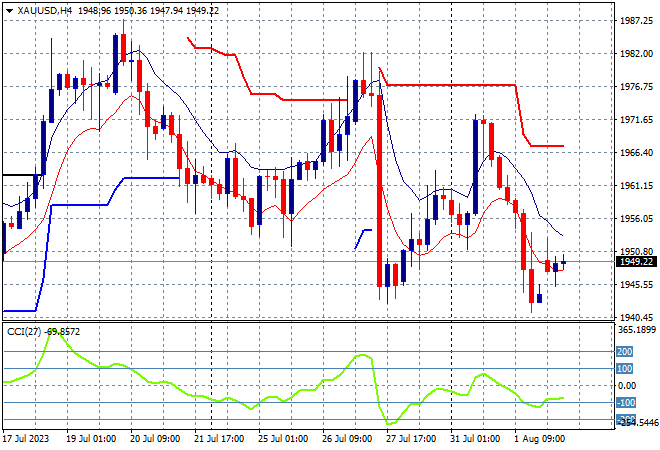Click the 31 Jul 01:00 time label
This screenshot has width=660, height=450.
(475, 439)
